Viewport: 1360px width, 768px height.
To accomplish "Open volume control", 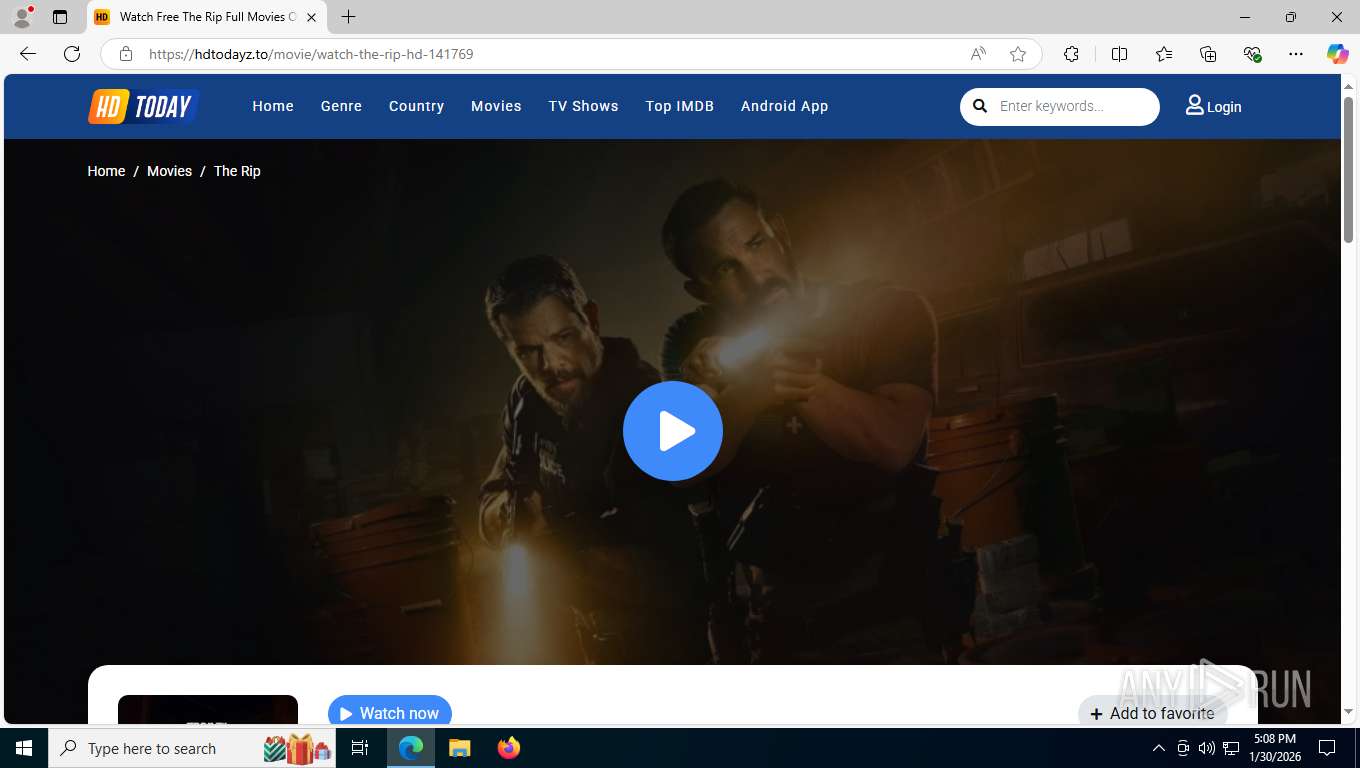I will 1207,748.
